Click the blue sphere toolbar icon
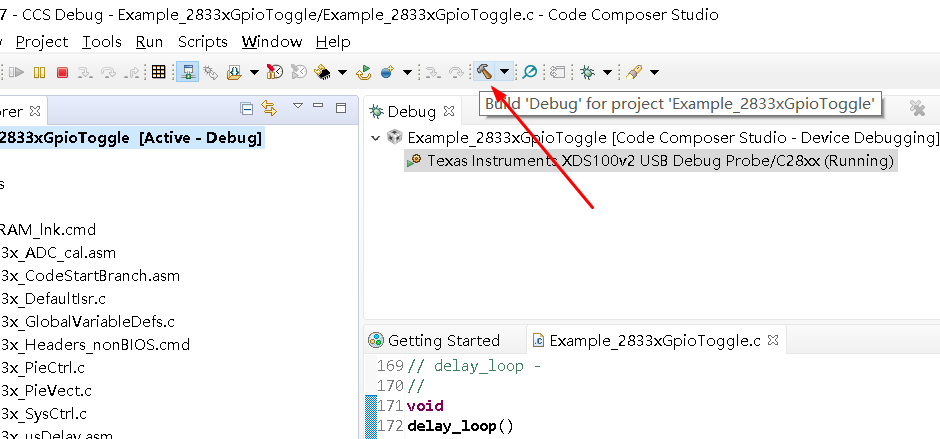This screenshot has width=940, height=439. pos(387,72)
